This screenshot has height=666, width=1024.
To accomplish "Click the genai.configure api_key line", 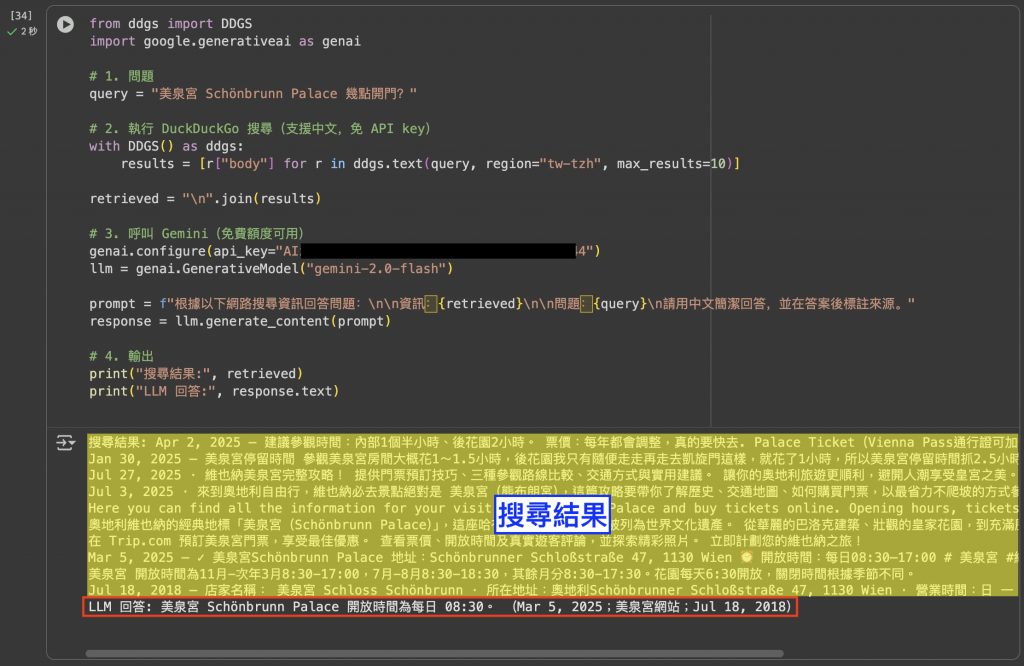I will (x=345, y=251).
